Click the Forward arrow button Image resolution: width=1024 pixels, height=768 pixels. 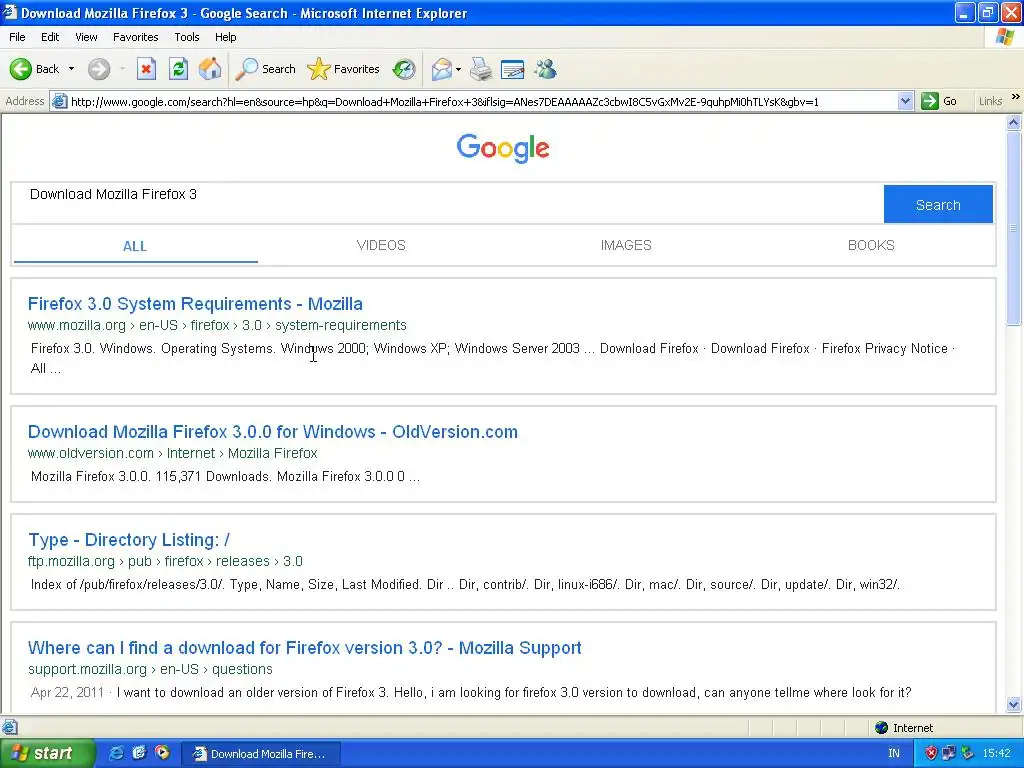99,69
